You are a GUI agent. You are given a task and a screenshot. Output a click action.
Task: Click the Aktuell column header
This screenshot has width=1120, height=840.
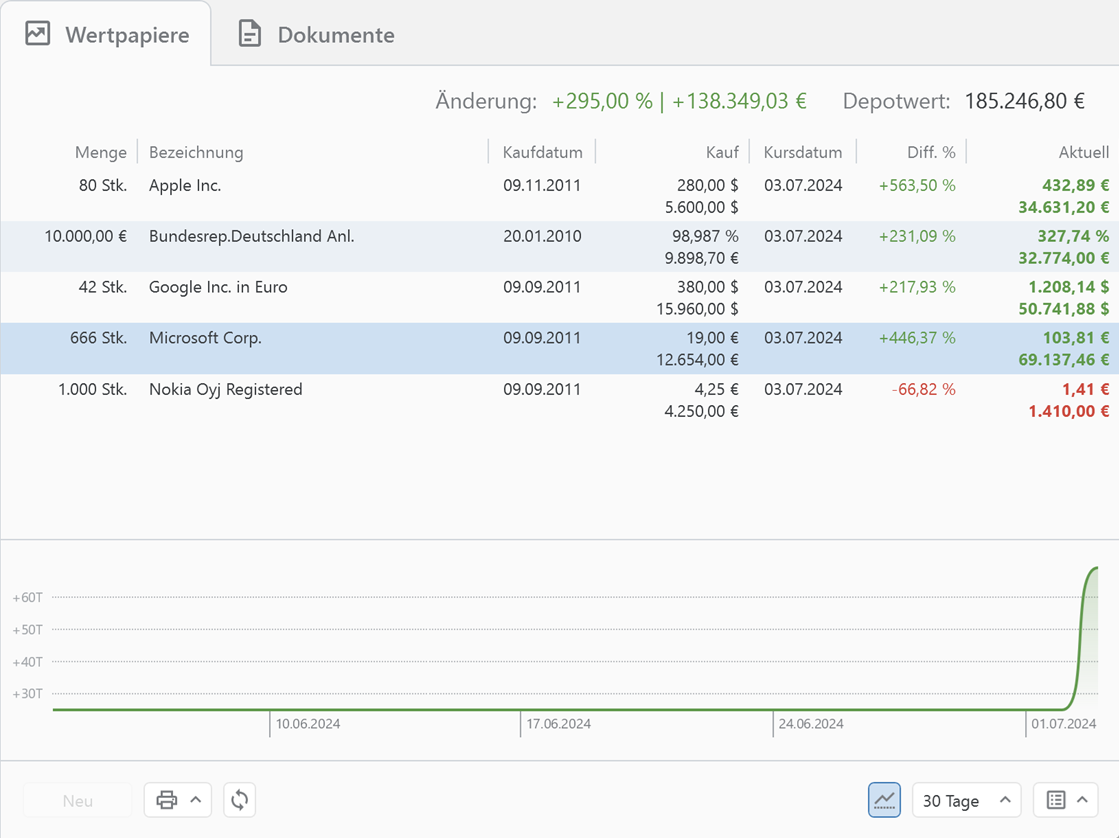1083,152
